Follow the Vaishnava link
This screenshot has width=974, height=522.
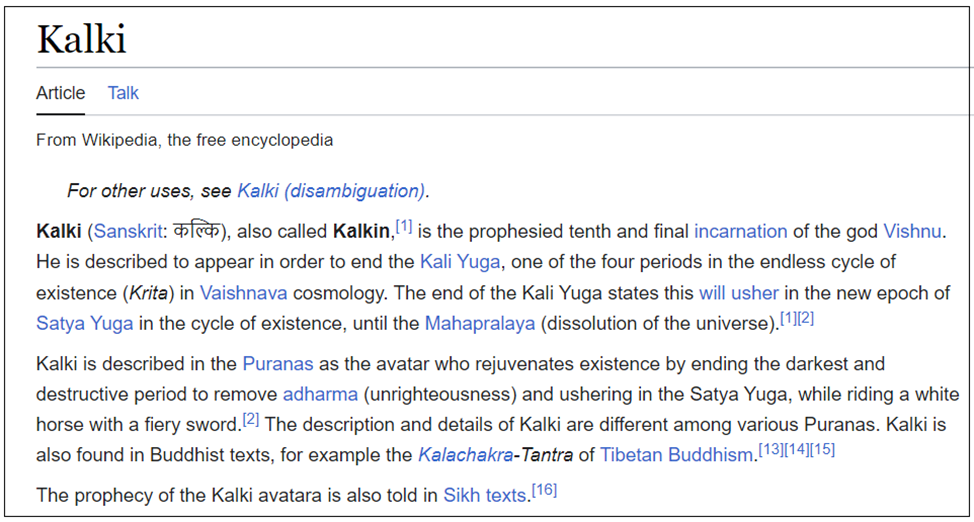click(244, 293)
